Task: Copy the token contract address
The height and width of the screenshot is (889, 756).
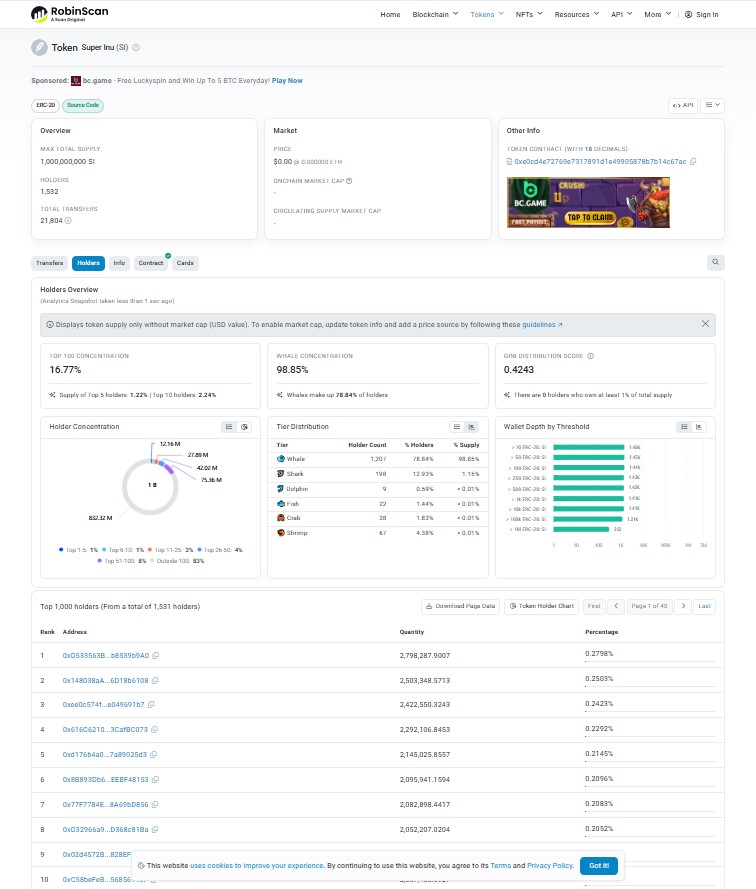Action: tap(693, 162)
